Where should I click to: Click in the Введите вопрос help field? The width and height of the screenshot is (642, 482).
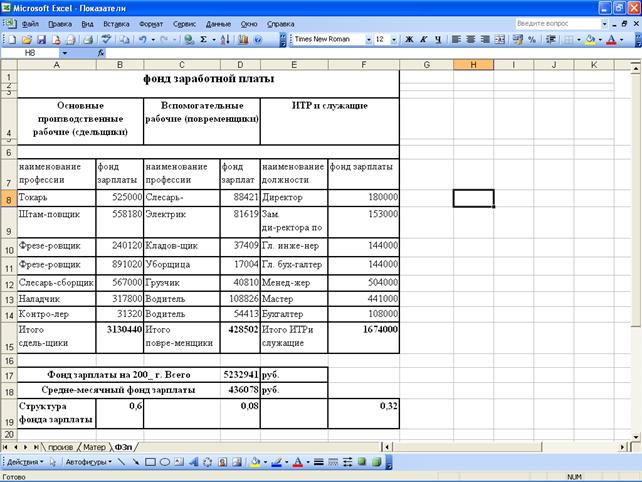pos(558,24)
